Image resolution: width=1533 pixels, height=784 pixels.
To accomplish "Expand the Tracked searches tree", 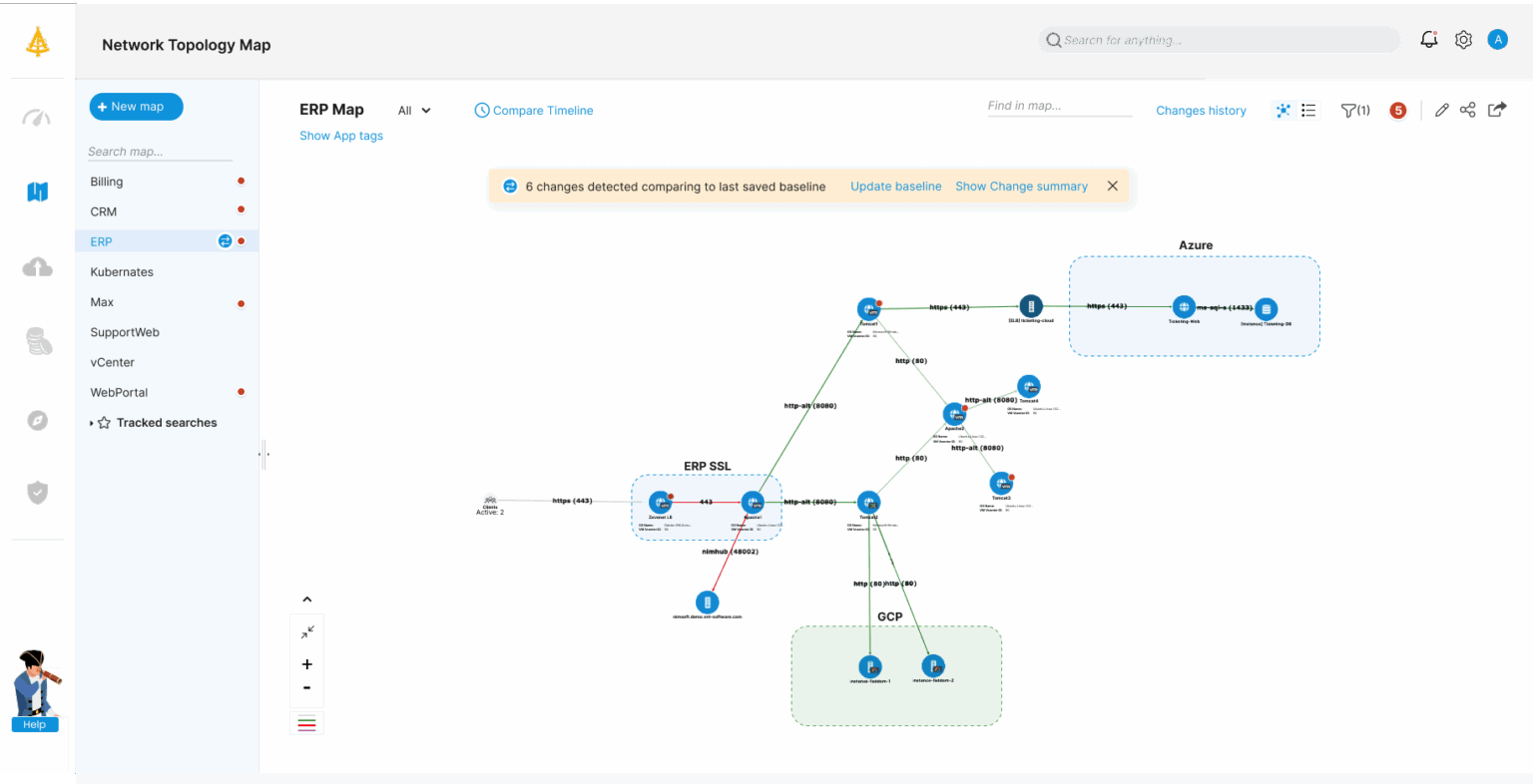I will coord(92,423).
